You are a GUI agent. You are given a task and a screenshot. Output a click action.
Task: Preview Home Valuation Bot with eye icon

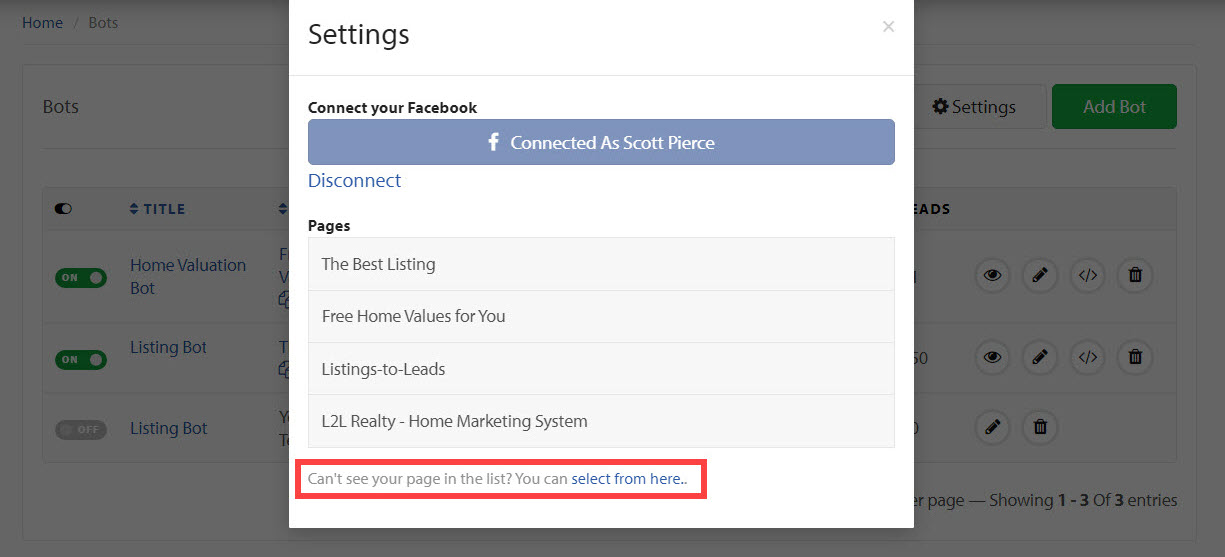992,275
